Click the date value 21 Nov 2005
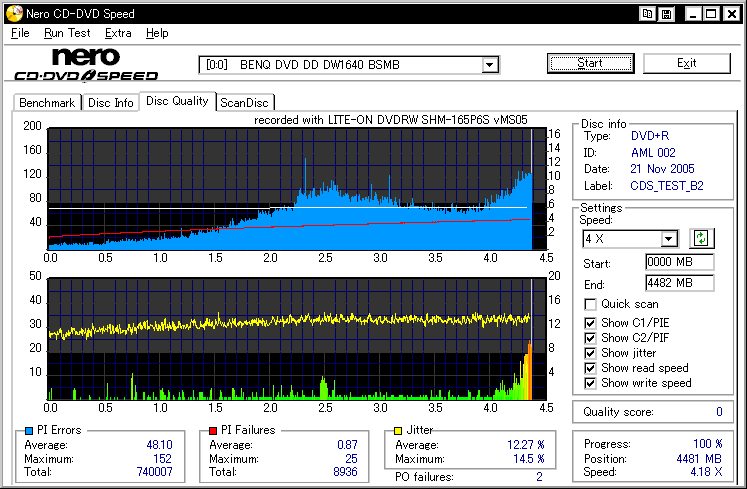Screen dimensions: 747x489 662,169
